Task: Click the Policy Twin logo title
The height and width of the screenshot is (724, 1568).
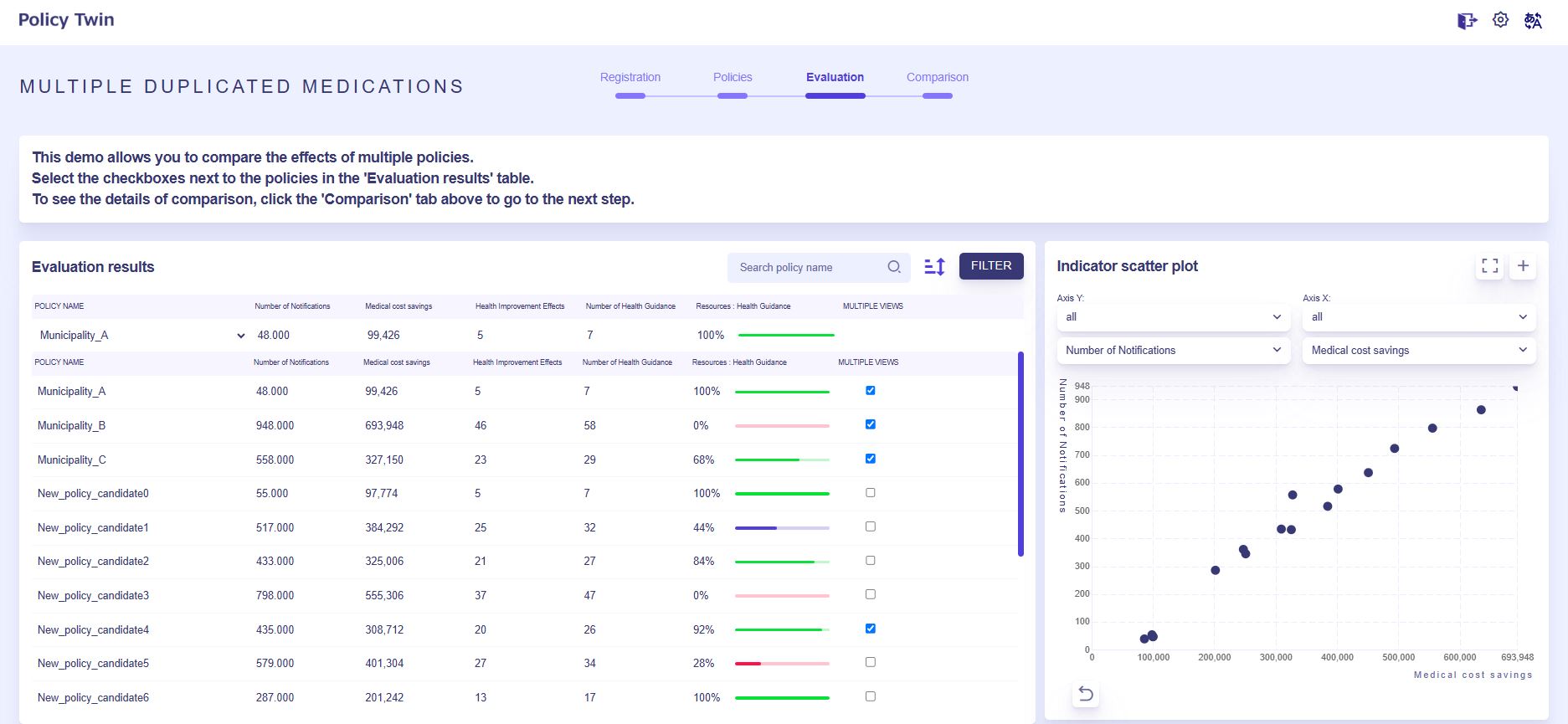Action: [x=66, y=20]
